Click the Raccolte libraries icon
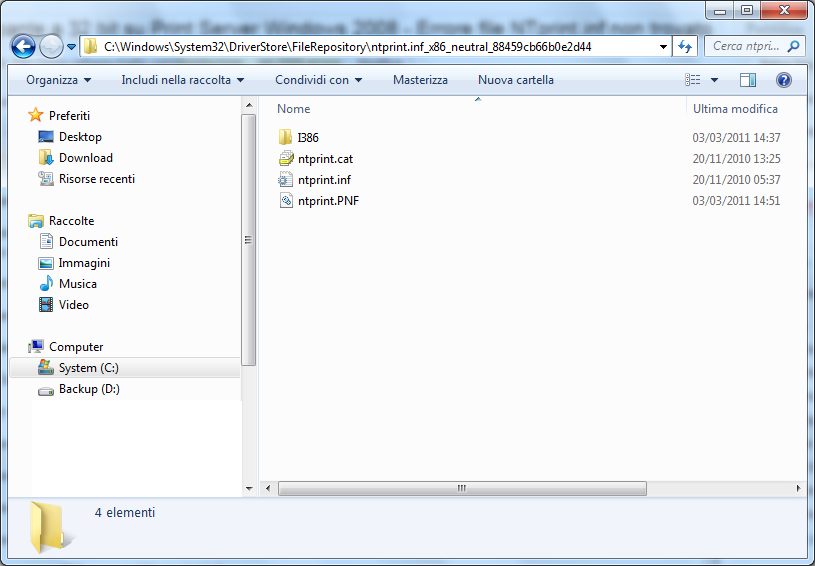Screen dimensions: 815x566 tap(36, 221)
